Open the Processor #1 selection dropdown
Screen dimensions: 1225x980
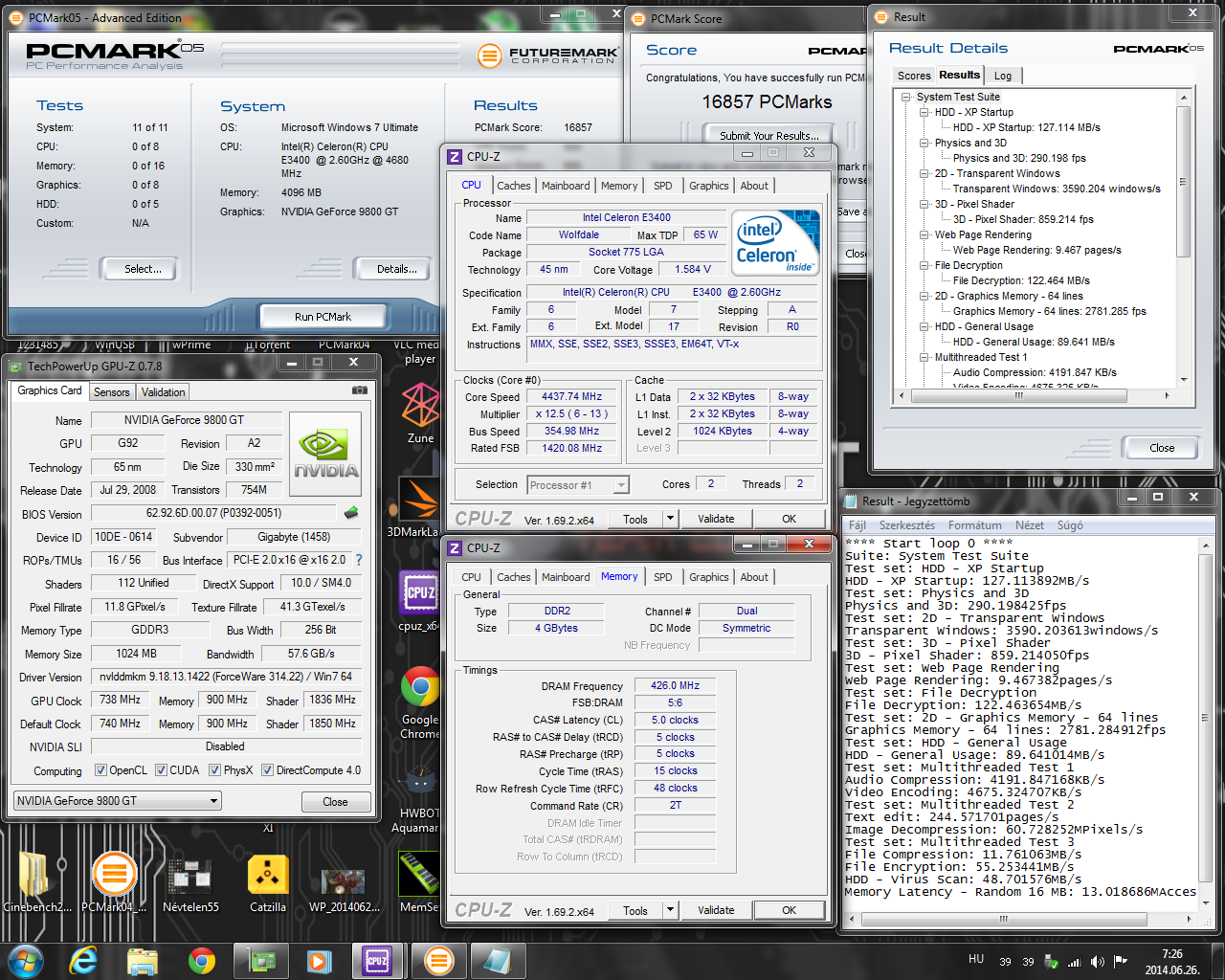[578, 485]
